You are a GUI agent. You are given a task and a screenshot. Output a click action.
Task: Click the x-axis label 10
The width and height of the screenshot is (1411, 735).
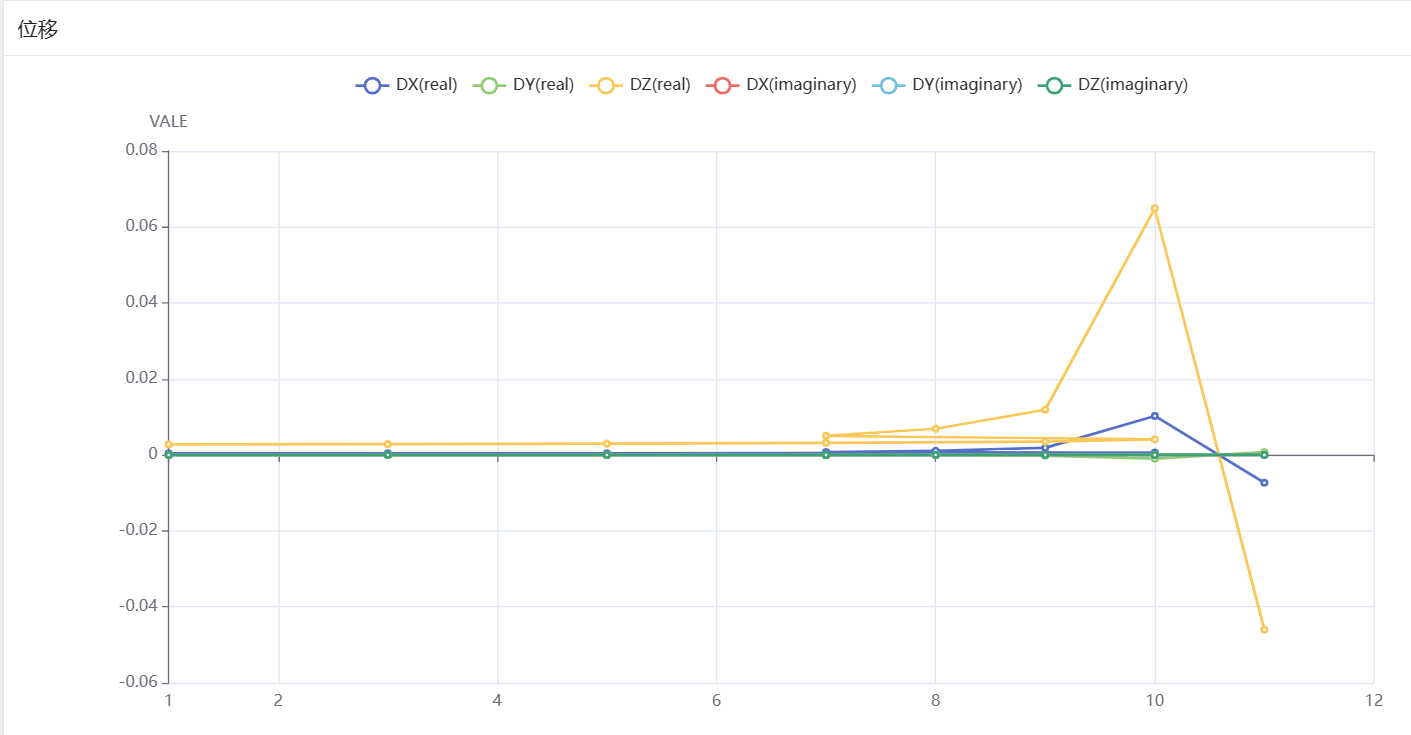pyautogui.click(x=1154, y=700)
